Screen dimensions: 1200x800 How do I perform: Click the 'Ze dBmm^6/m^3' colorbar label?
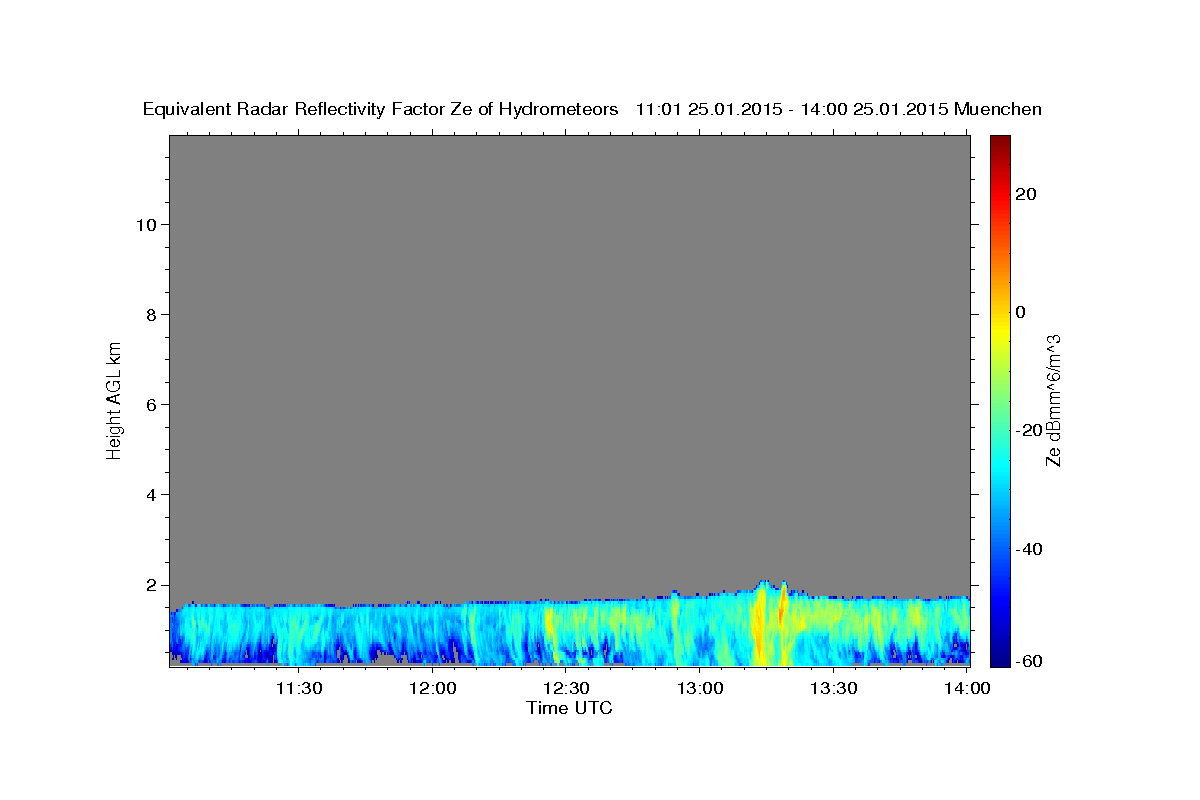[1052, 400]
